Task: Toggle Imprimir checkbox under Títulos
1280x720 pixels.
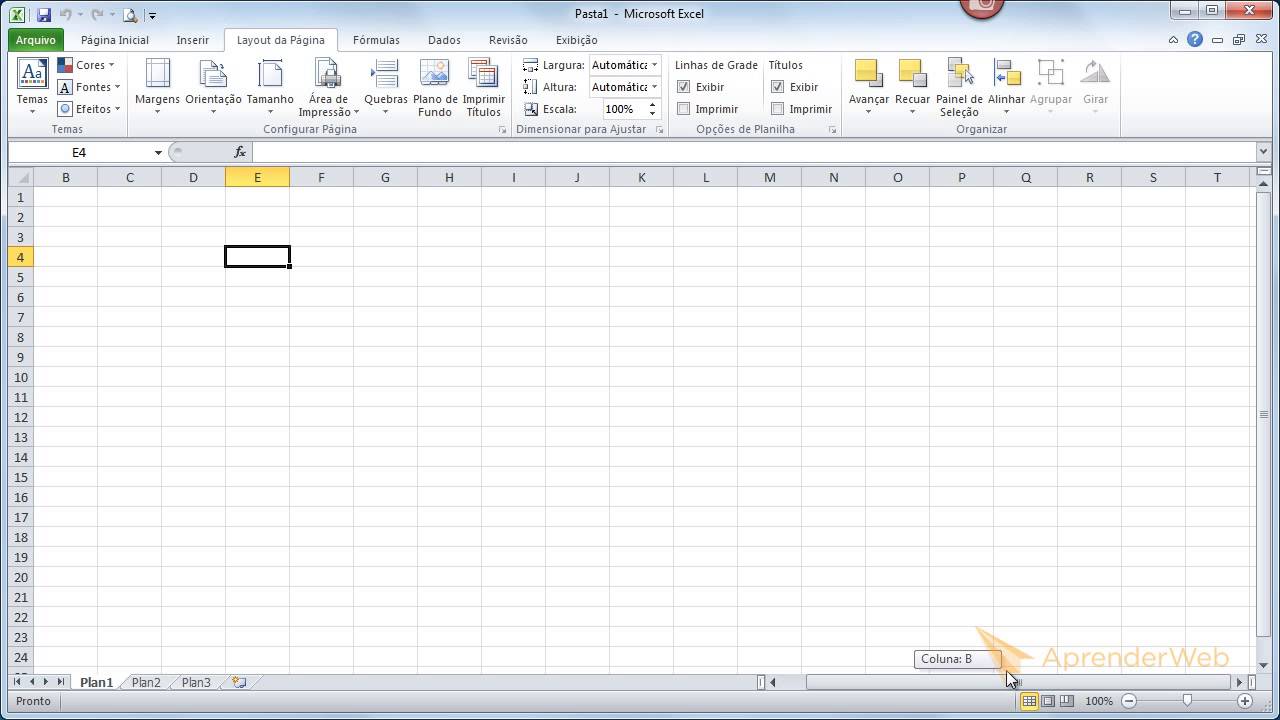Action: (x=778, y=109)
